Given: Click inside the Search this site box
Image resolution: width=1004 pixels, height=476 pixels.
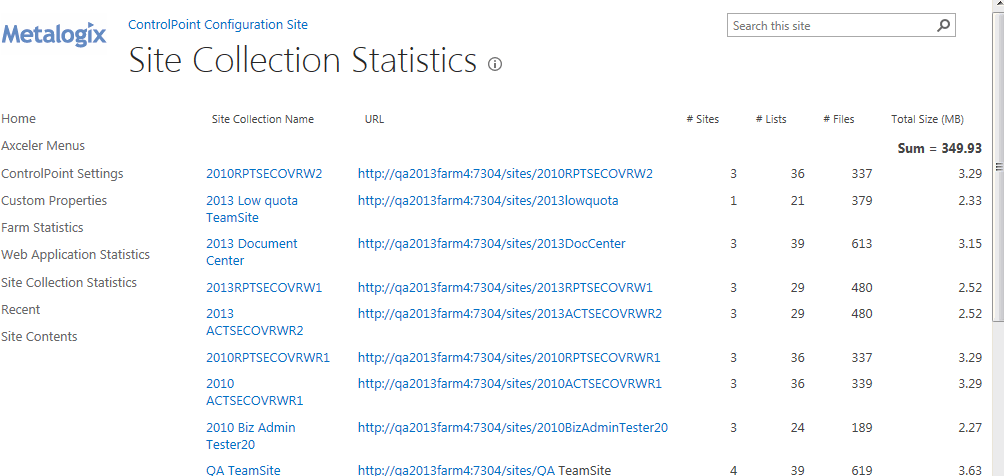Looking at the screenshot, I should coord(830,26).
